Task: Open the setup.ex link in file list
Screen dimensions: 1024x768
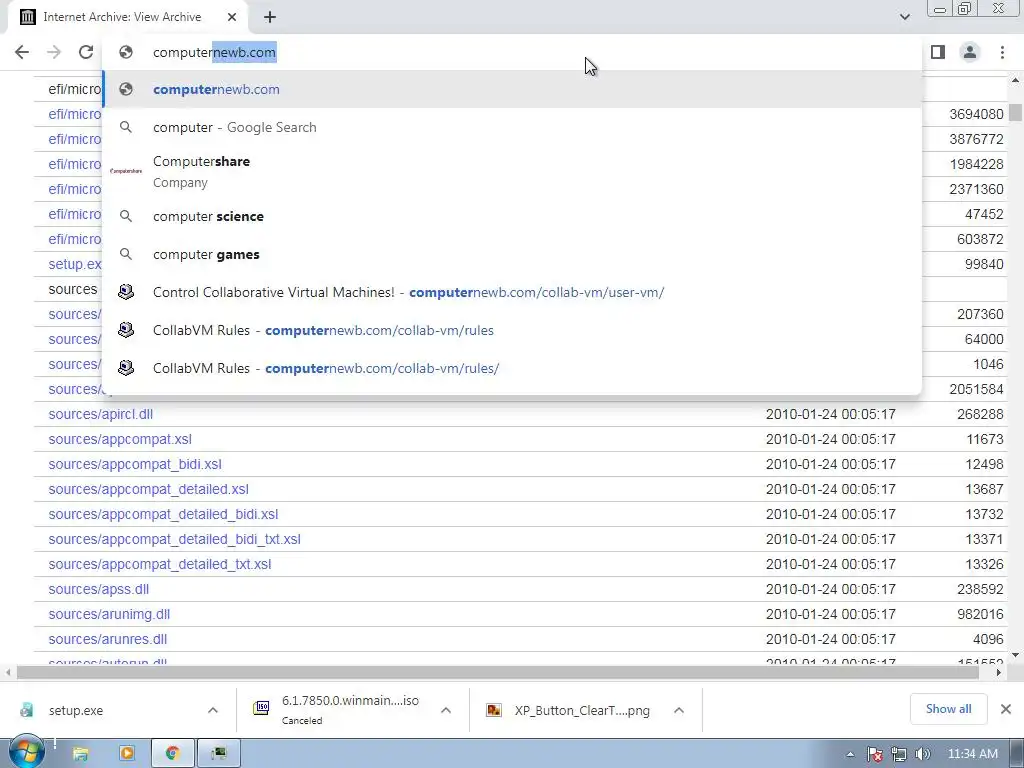Action: tap(74, 264)
